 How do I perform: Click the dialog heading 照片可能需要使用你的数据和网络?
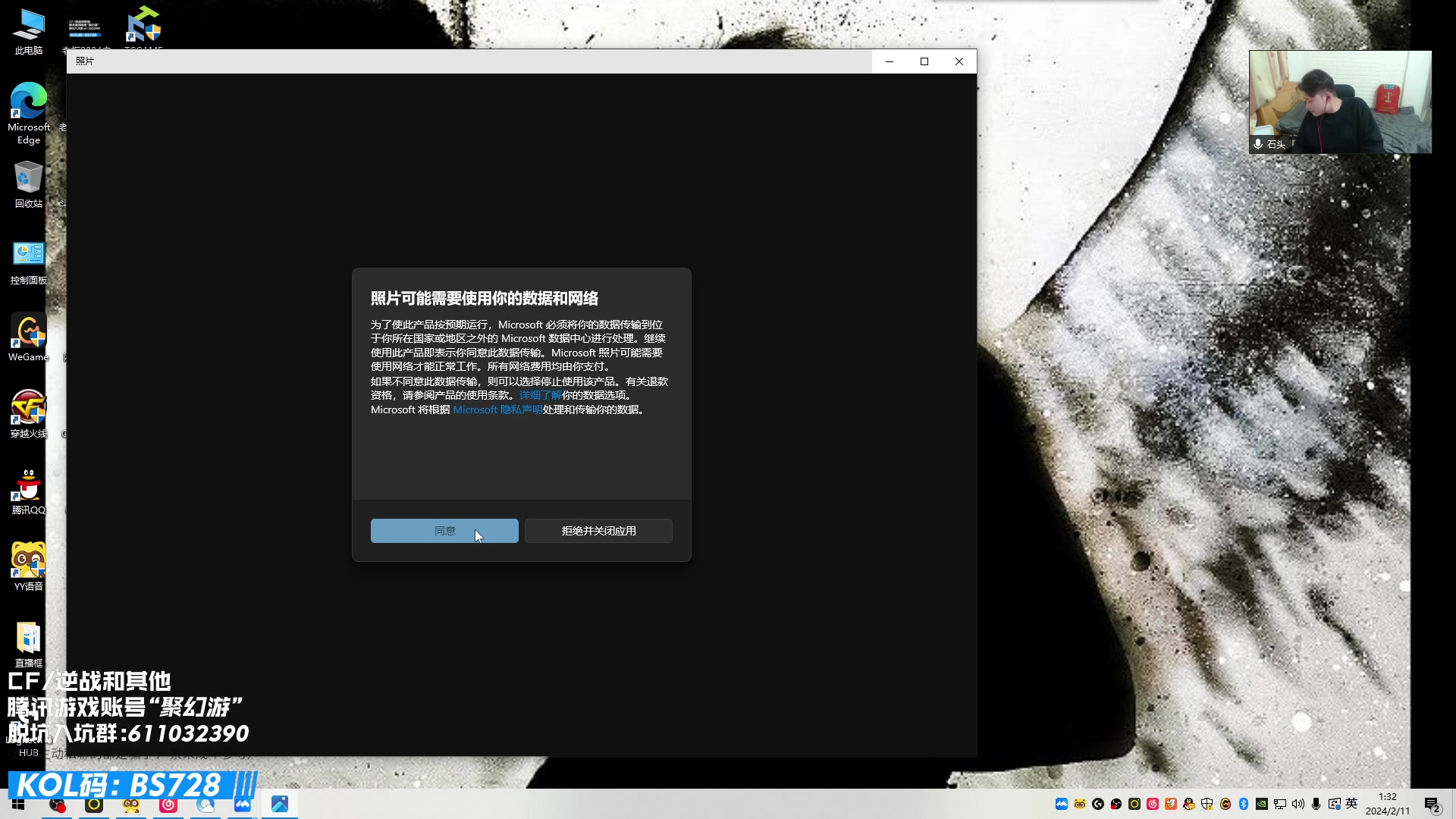[485, 299]
